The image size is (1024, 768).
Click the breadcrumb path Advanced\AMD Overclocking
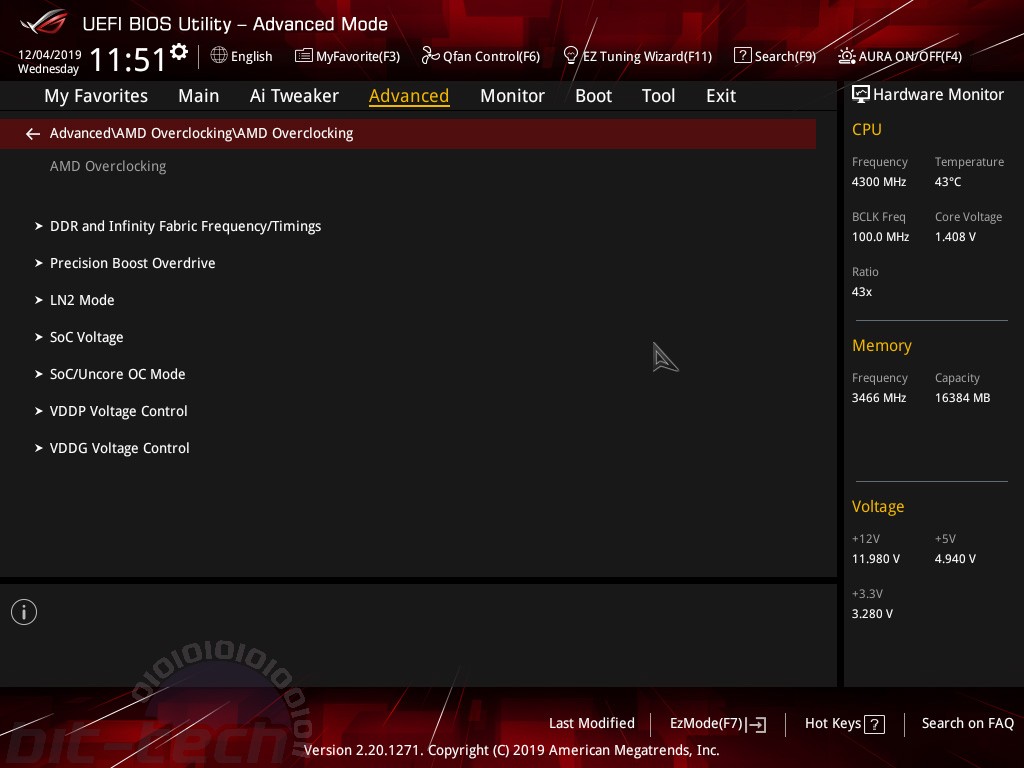[x=201, y=133]
